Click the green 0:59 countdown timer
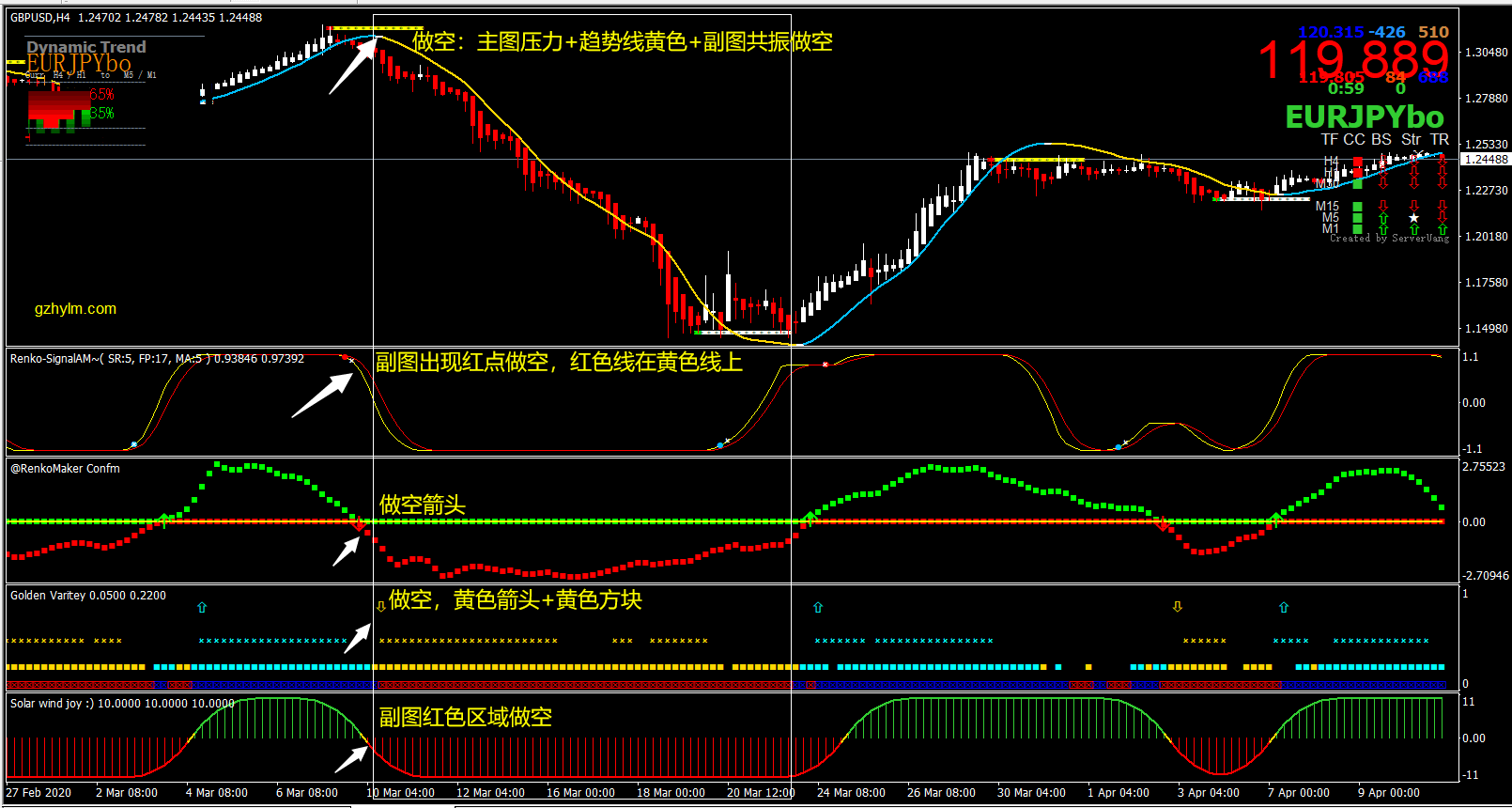The width and height of the screenshot is (1512, 808). tap(1346, 88)
